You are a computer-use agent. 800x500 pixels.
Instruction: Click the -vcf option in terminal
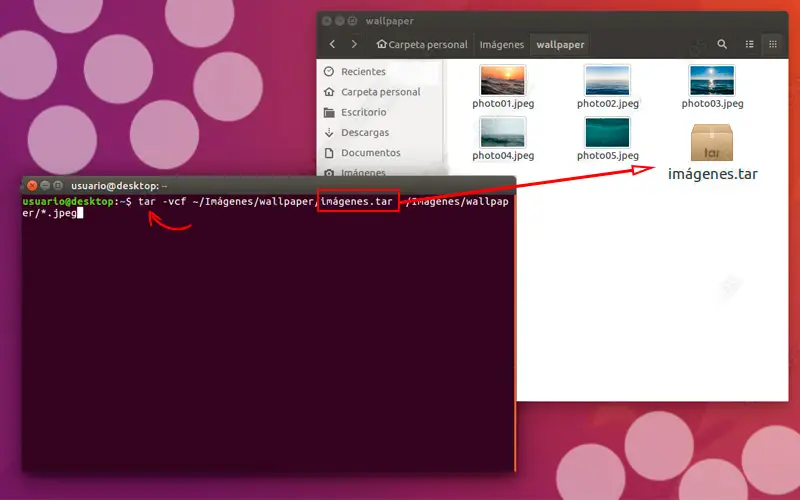pyautogui.click(x=174, y=202)
